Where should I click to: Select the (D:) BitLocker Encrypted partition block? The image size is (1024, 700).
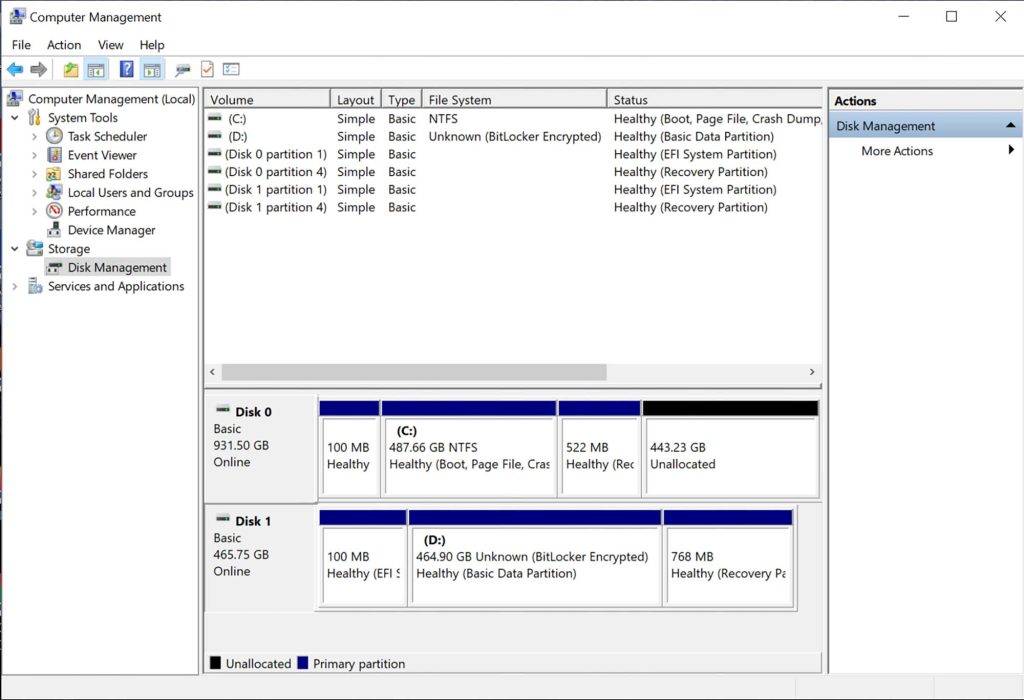(x=535, y=558)
